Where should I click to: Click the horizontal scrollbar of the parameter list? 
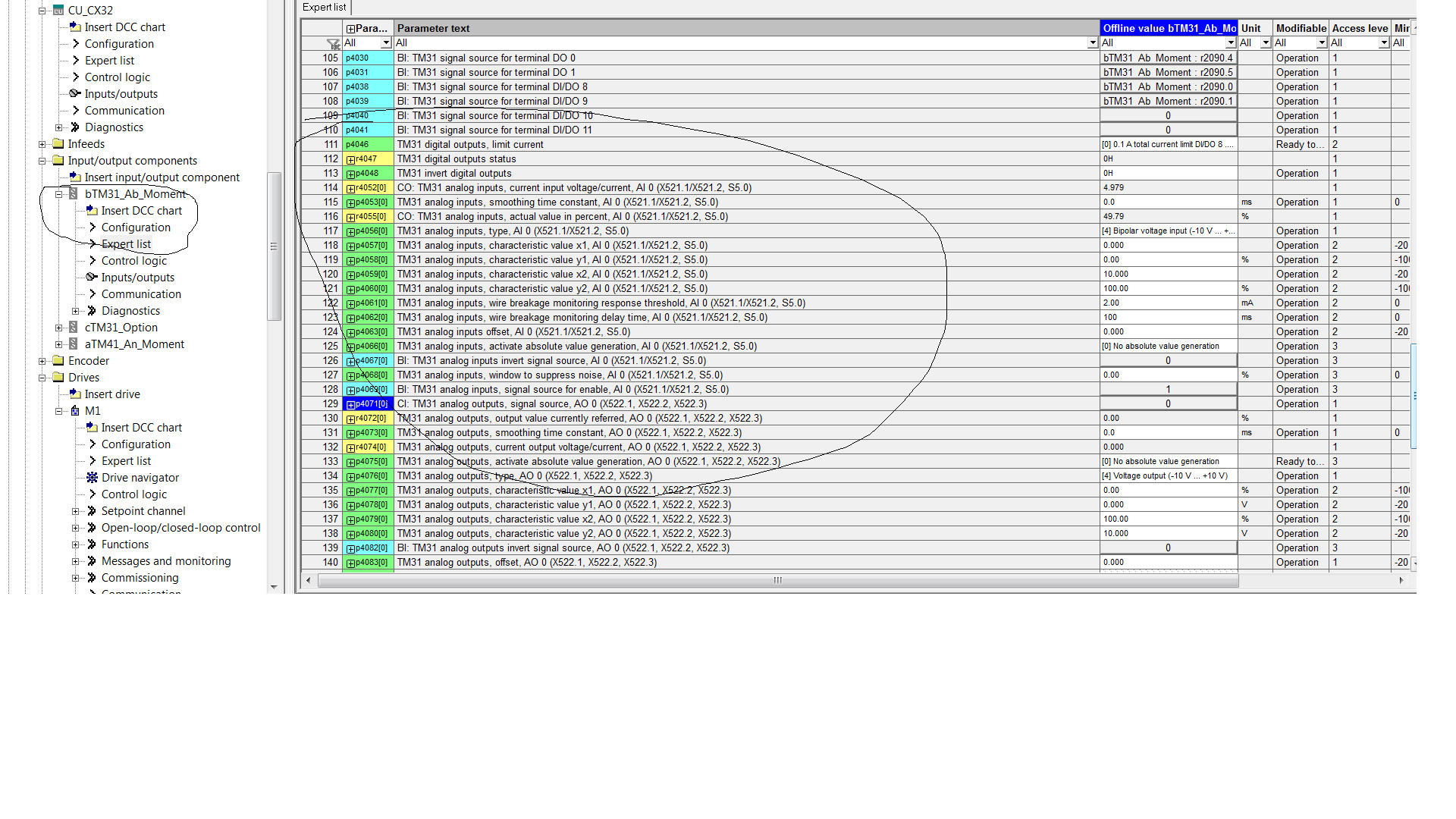[777, 581]
